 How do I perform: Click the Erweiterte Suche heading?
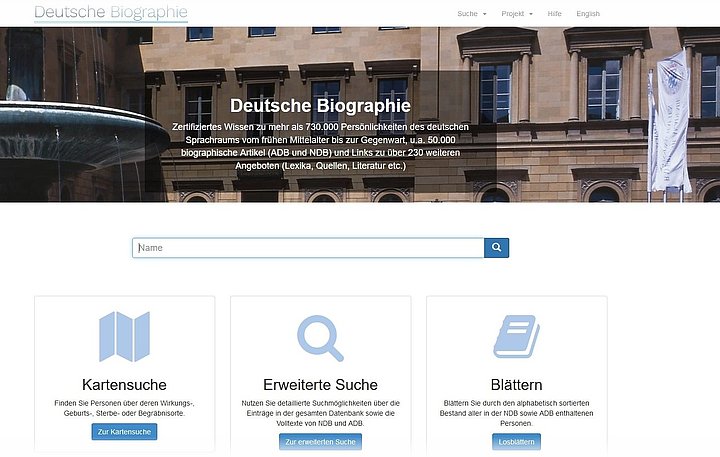321,384
